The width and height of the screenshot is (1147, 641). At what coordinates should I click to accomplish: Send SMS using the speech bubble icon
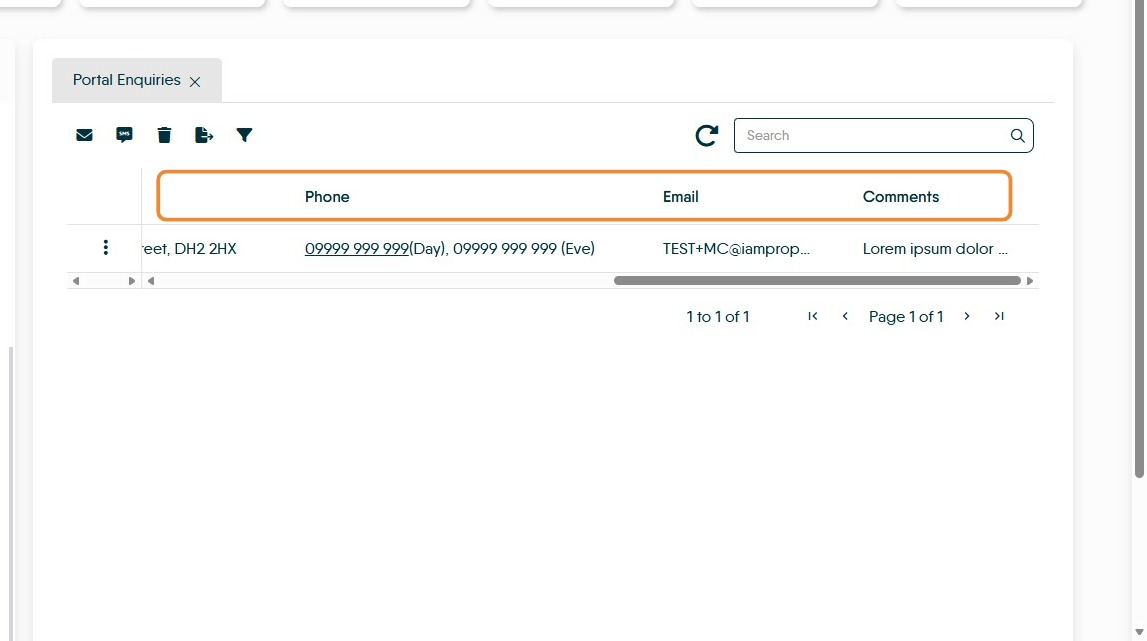coord(124,135)
